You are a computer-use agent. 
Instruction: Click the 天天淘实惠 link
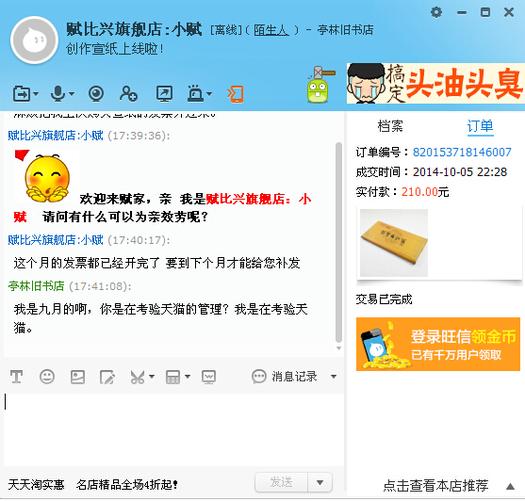tap(36, 485)
